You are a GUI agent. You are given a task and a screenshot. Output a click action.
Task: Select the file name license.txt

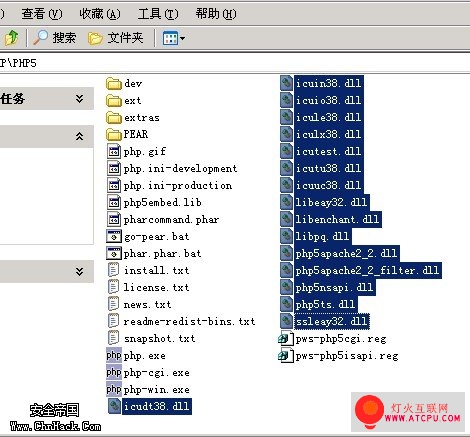tap(156, 287)
